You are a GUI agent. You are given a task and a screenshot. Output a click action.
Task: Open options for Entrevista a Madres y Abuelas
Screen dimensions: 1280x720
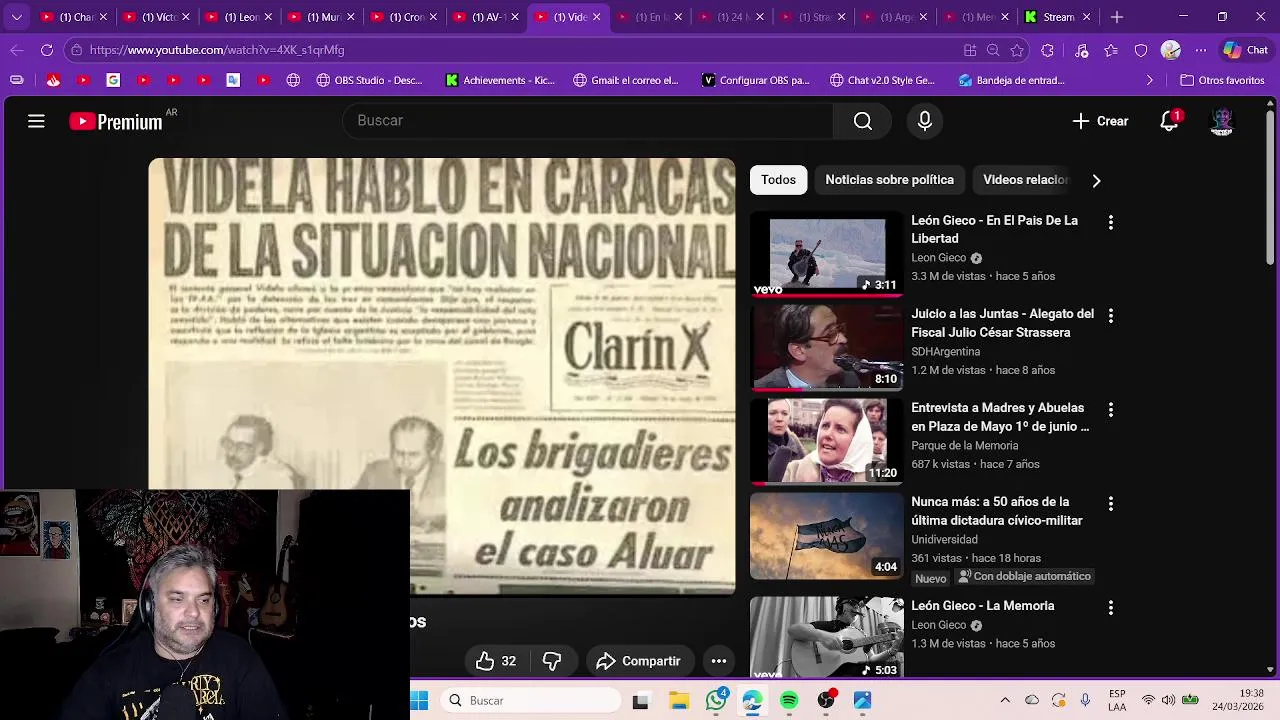[1110, 410]
